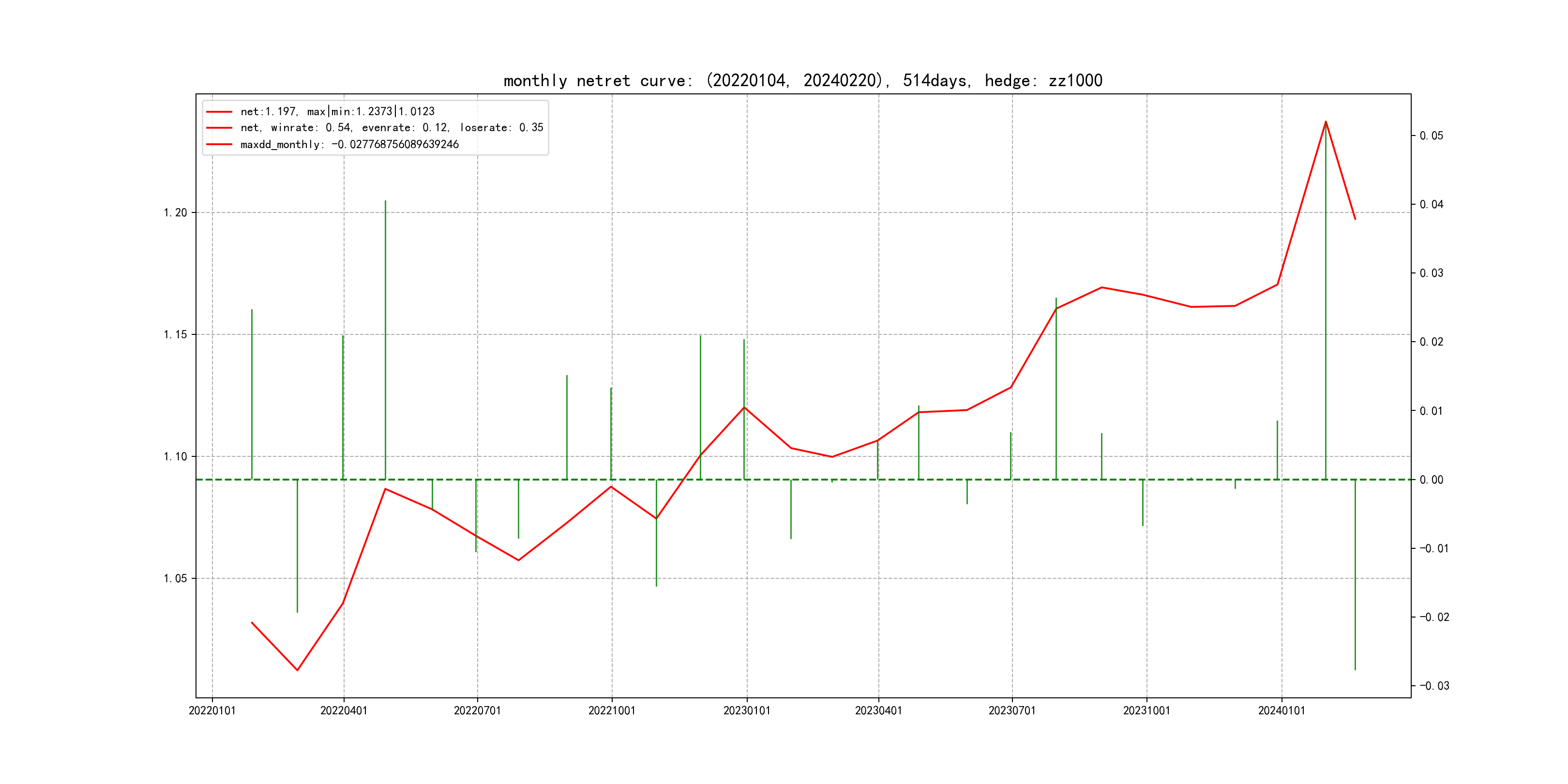Click the 20230401 x-axis label
The image size is (1568, 784).
878,710
